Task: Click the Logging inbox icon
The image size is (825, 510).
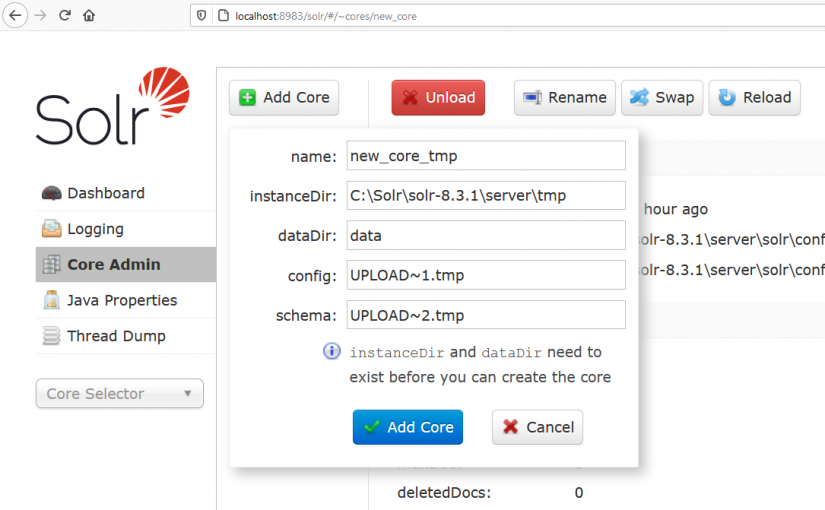Action: [x=51, y=228]
